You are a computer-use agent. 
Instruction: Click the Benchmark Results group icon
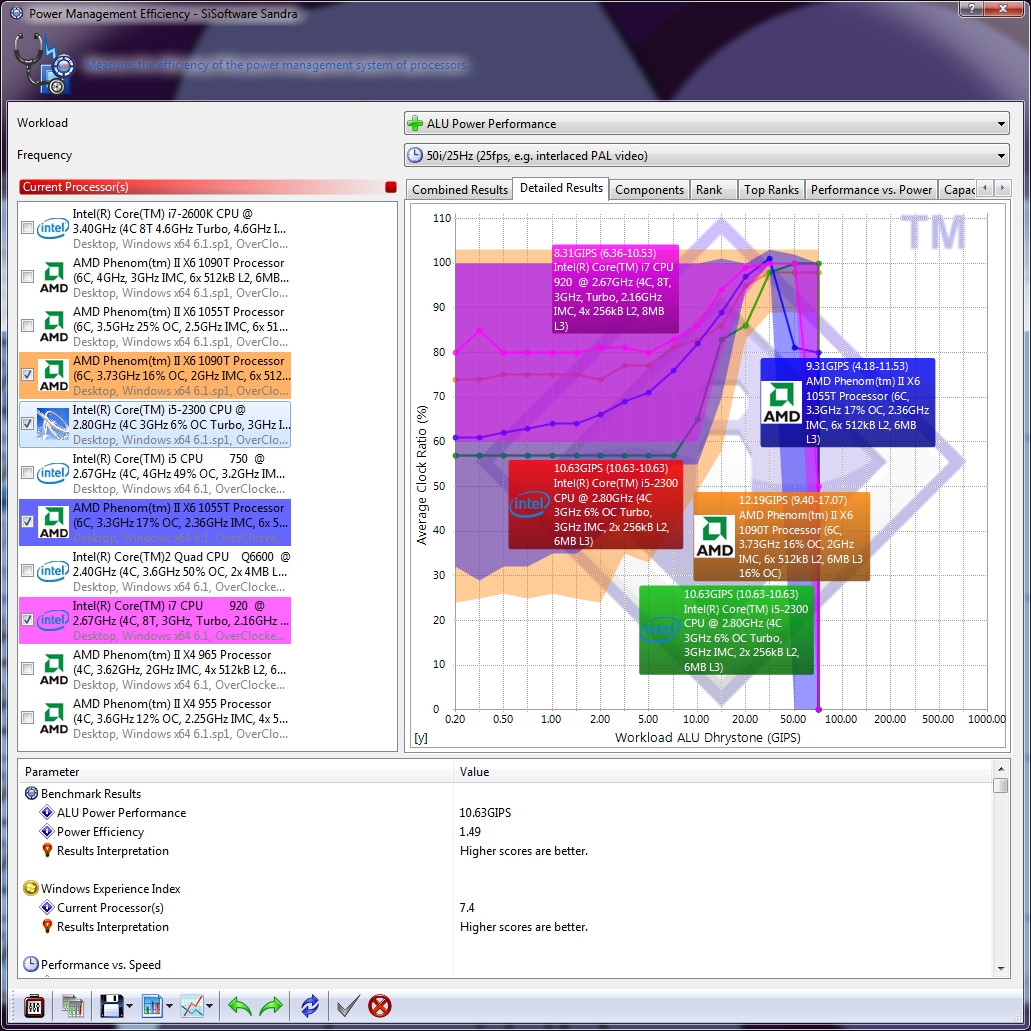(31, 793)
